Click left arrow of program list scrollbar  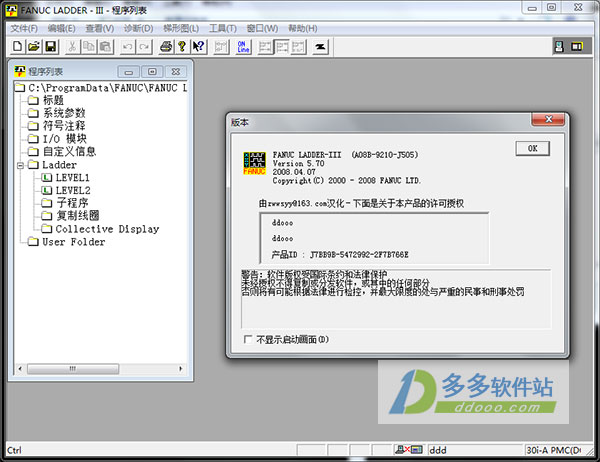click(x=20, y=369)
